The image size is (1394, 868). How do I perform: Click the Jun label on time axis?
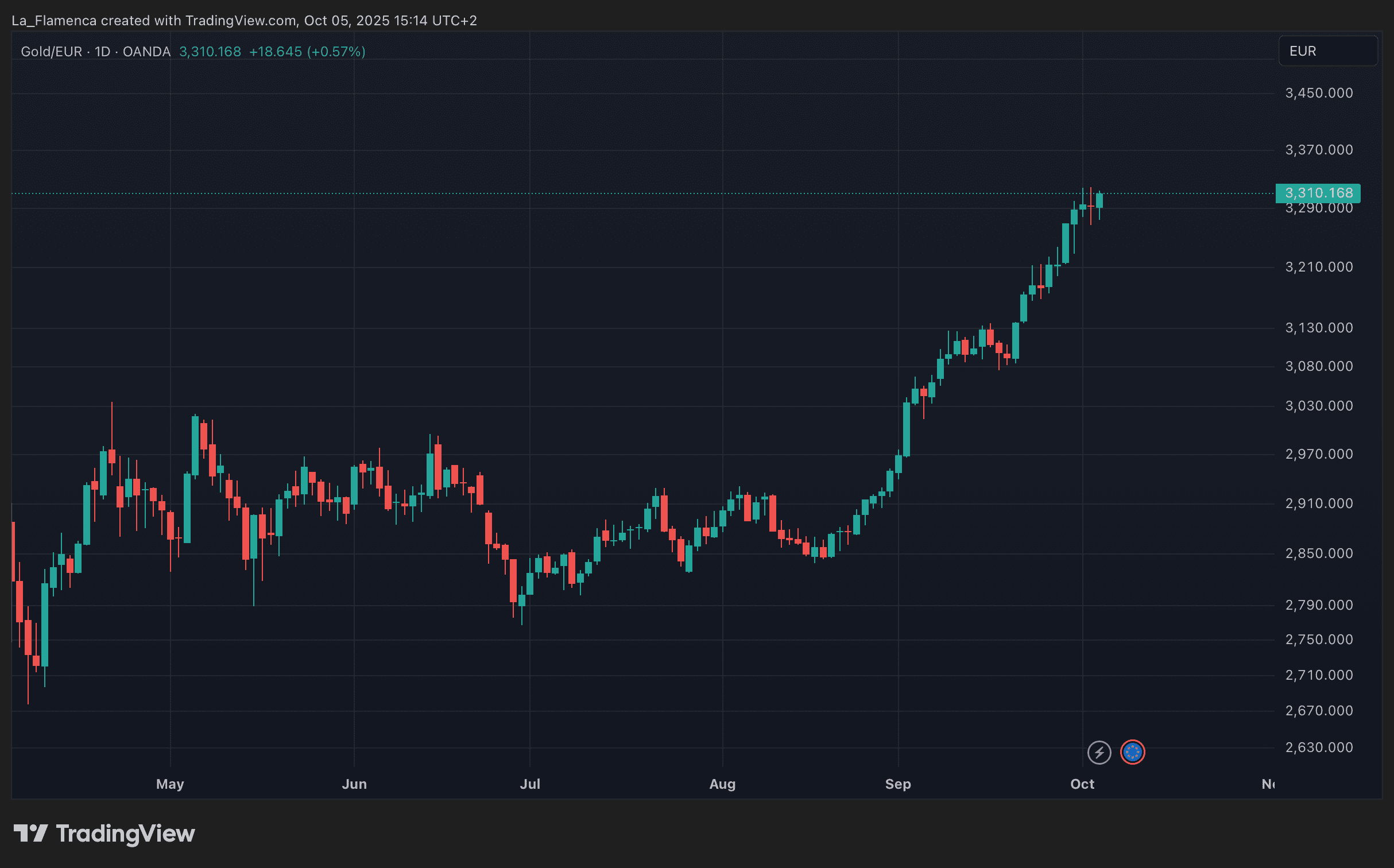coord(354,784)
